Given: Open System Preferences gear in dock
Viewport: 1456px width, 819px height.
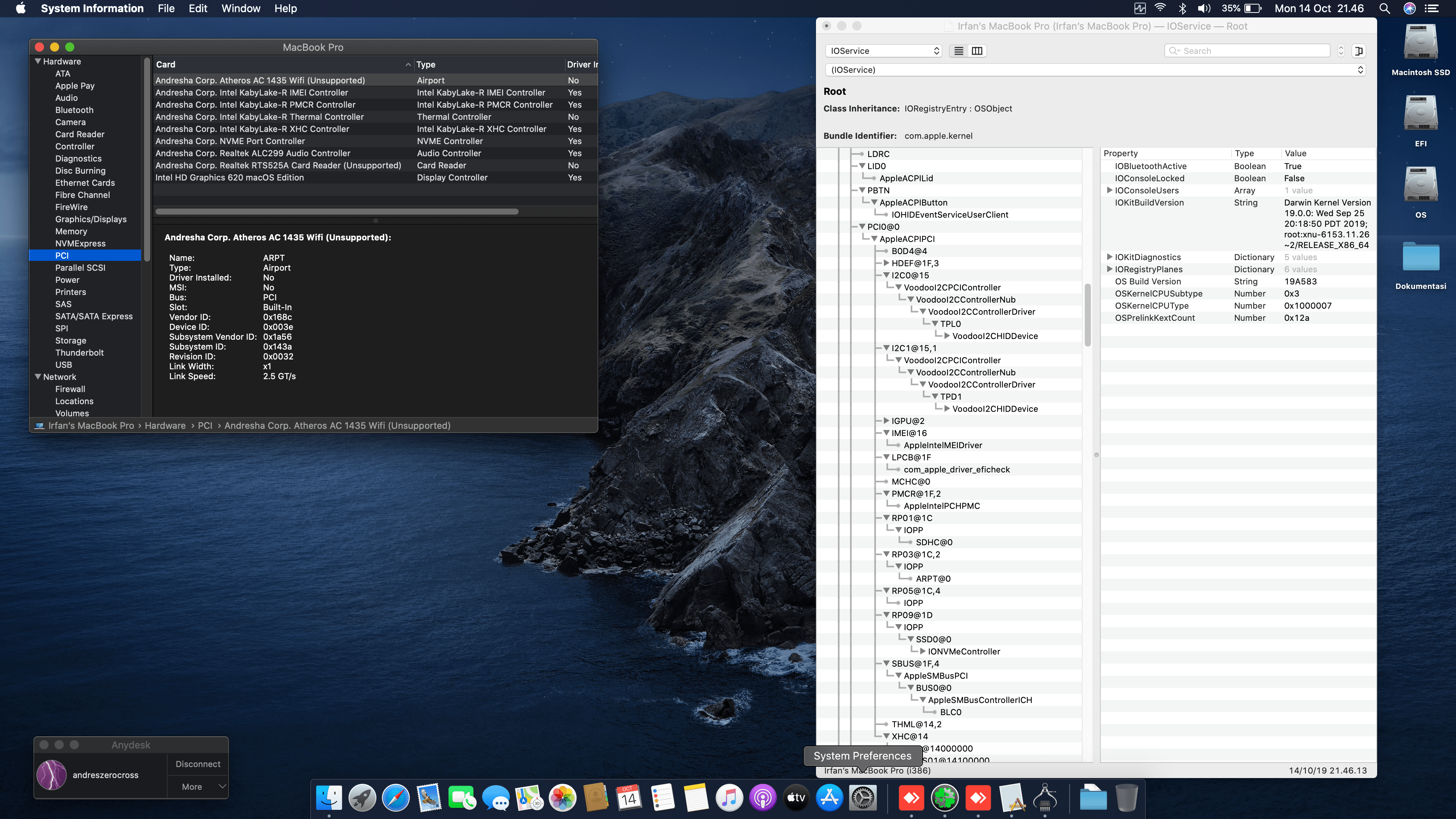Looking at the screenshot, I should coord(863,798).
